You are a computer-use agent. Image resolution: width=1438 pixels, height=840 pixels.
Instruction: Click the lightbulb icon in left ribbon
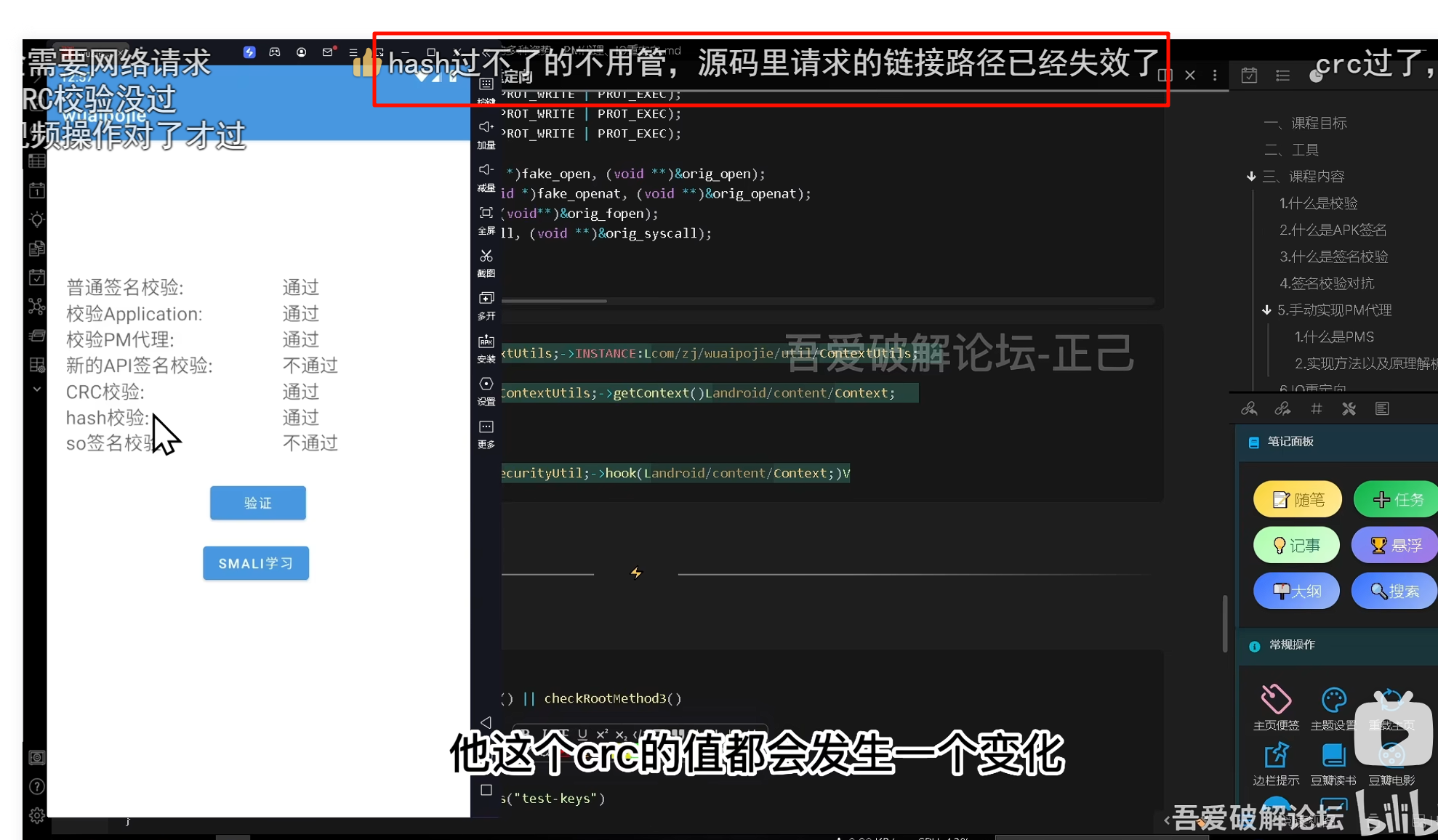coord(36,219)
